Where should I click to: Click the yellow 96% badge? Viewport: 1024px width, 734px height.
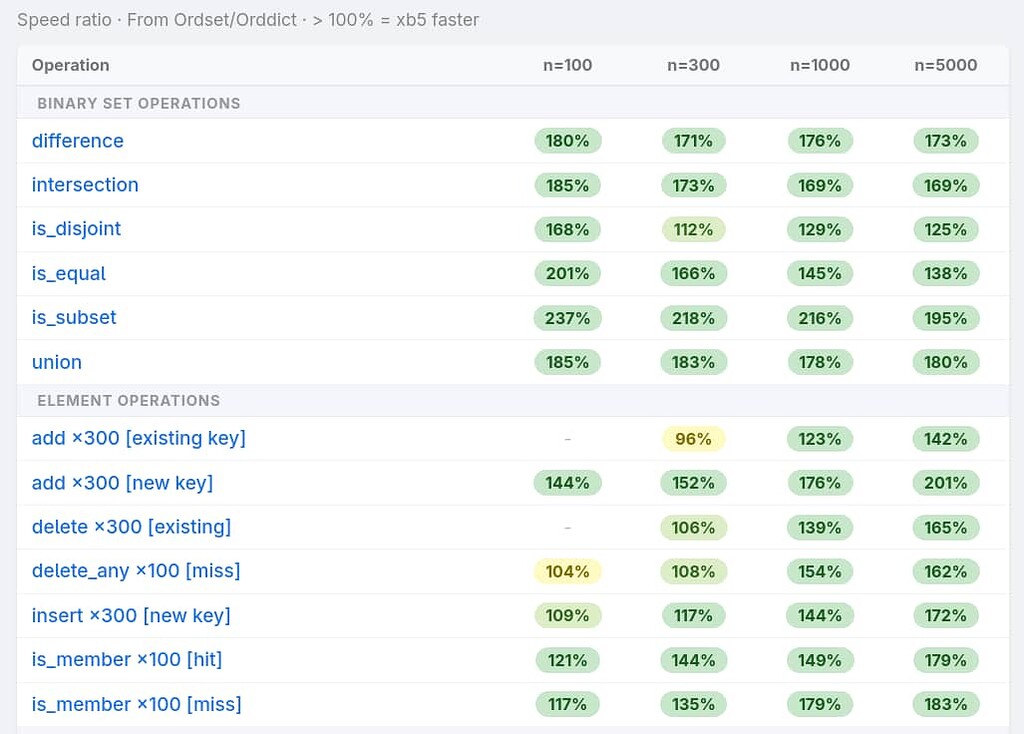pyautogui.click(x=693, y=439)
